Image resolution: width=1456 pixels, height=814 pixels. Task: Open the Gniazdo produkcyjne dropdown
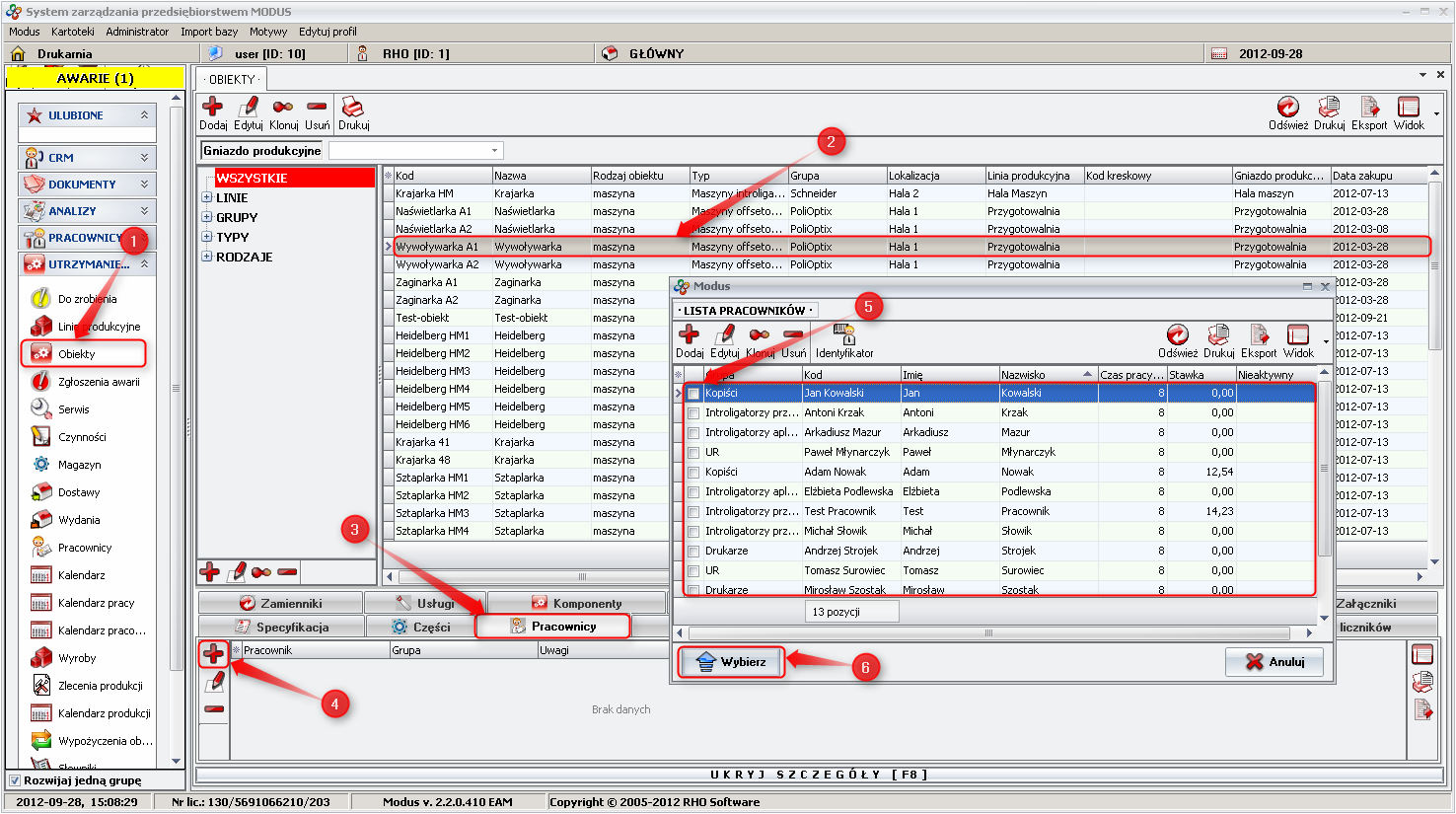point(494,151)
